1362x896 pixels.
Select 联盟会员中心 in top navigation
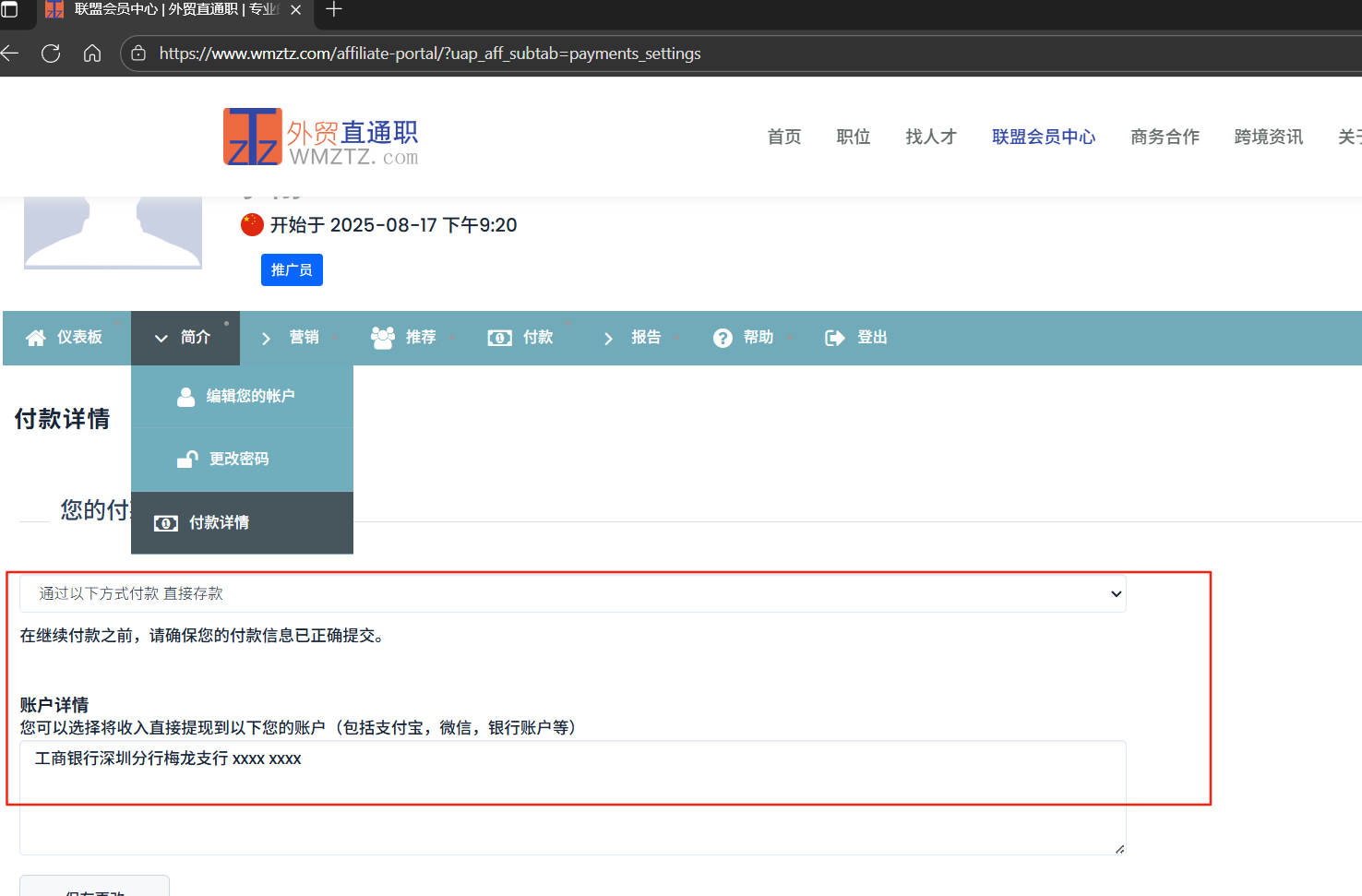pos(1044,136)
